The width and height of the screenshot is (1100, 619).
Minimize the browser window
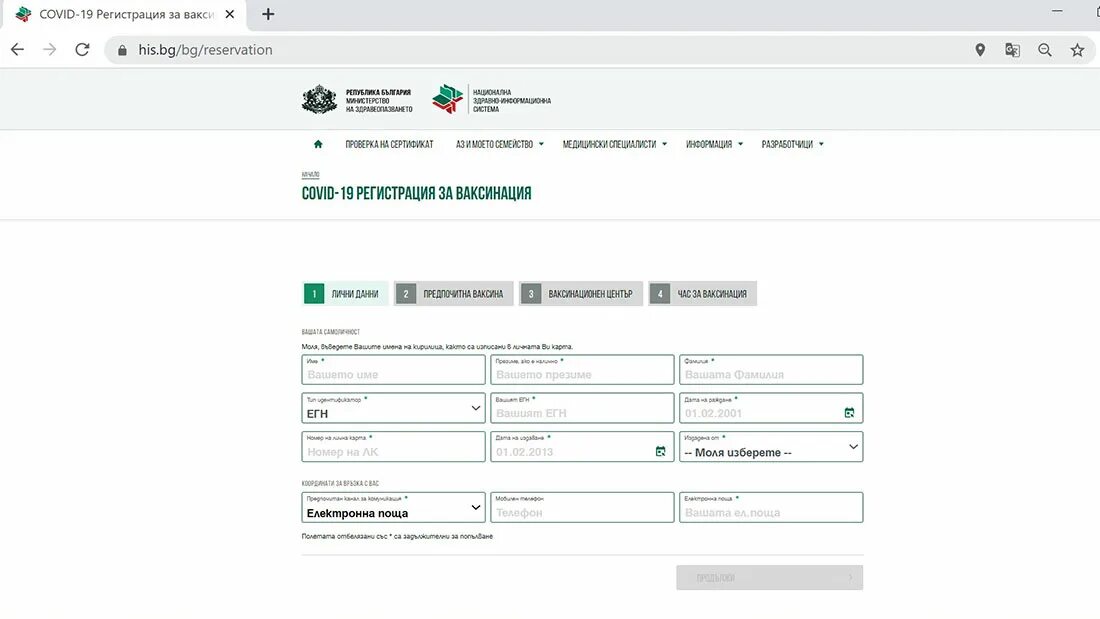[x=1057, y=11]
